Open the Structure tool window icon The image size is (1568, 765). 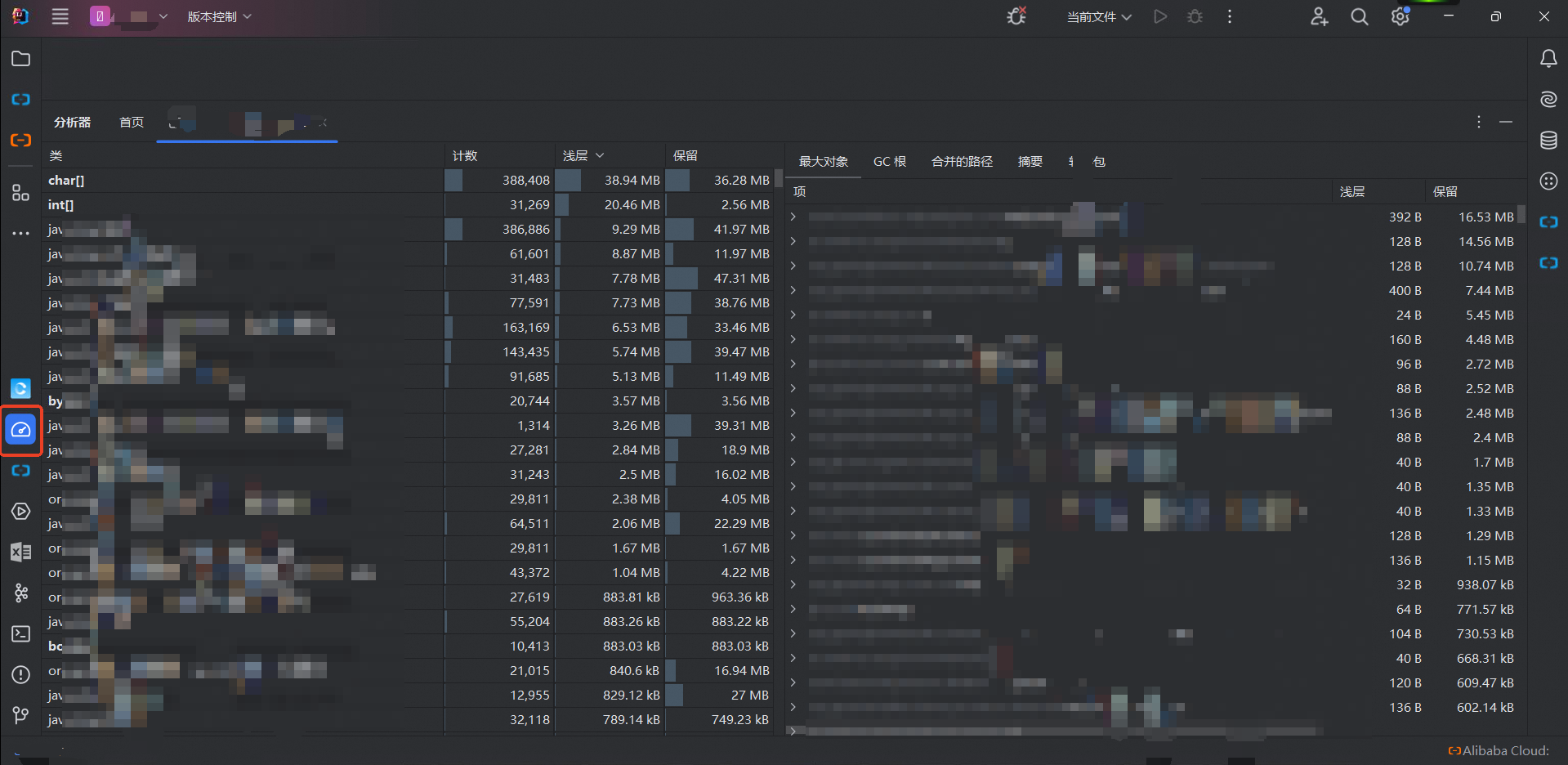[x=21, y=193]
